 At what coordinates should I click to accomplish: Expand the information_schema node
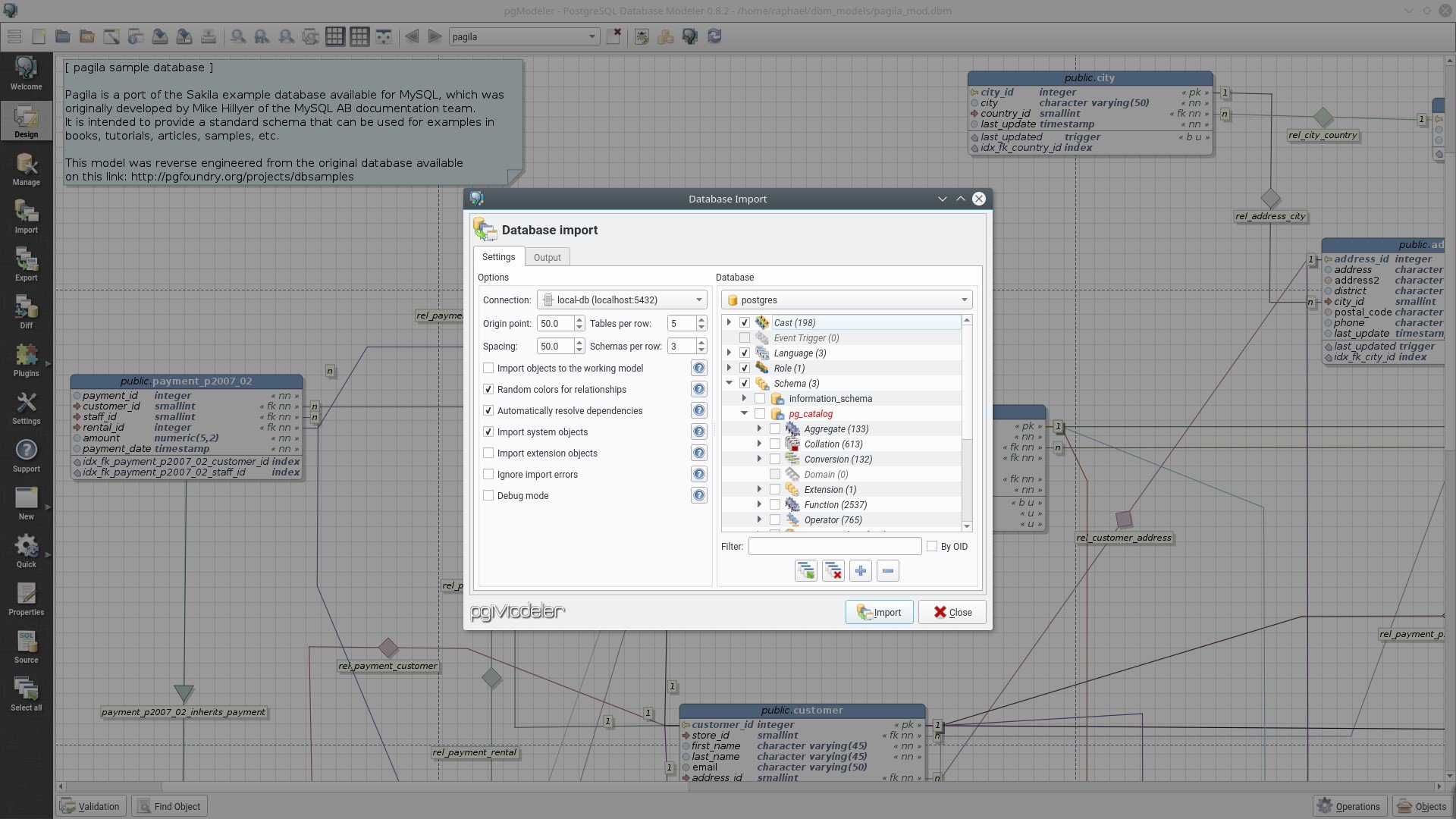pyautogui.click(x=745, y=398)
